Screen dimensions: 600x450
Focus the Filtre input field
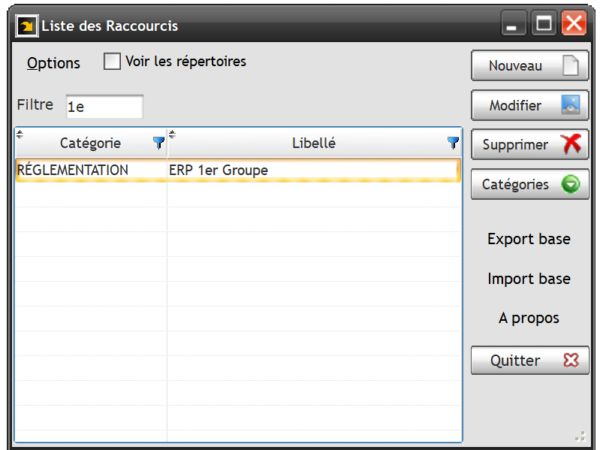[104, 106]
